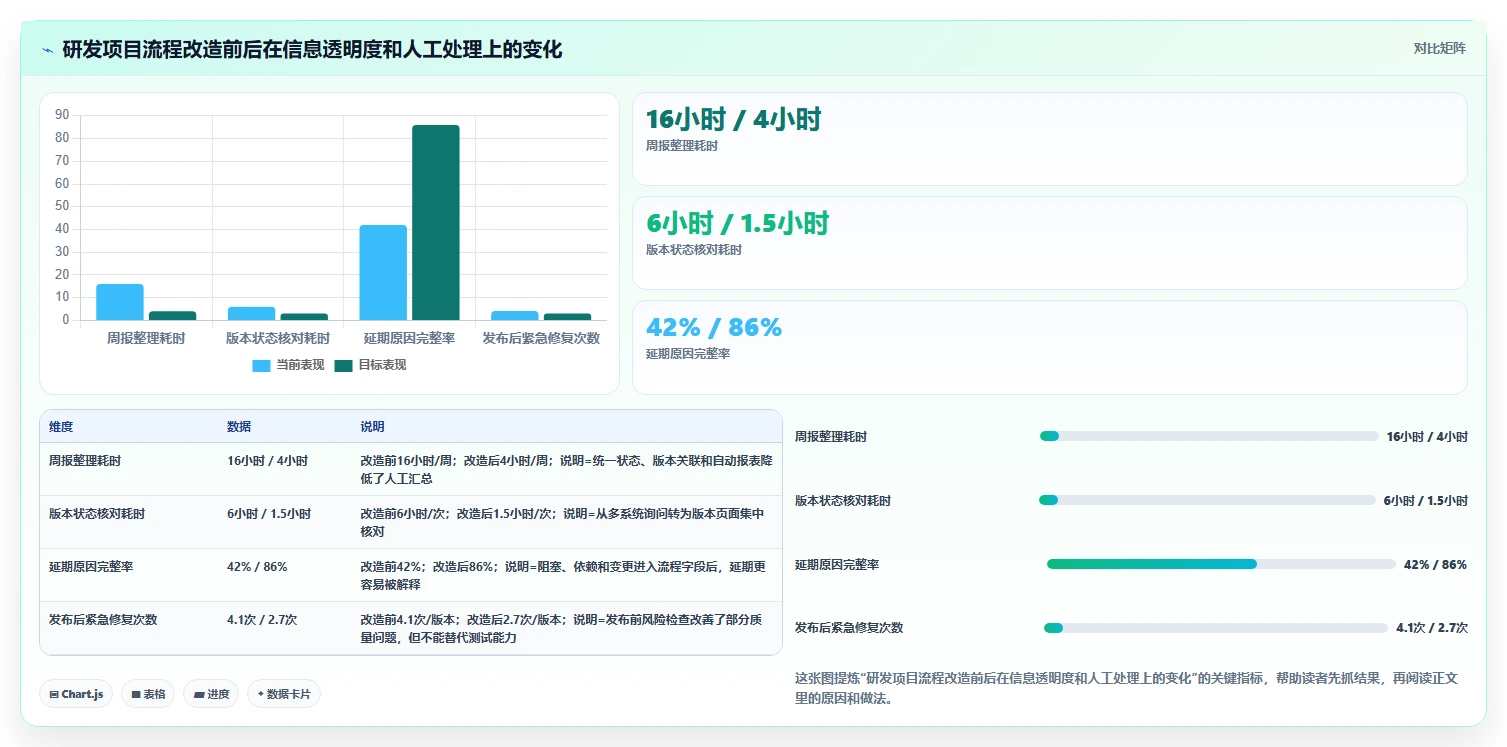Click the 周报整理耗时 x-axis label
The height and width of the screenshot is (747, 1507).
pyautogui.click(x=146, y=338)
